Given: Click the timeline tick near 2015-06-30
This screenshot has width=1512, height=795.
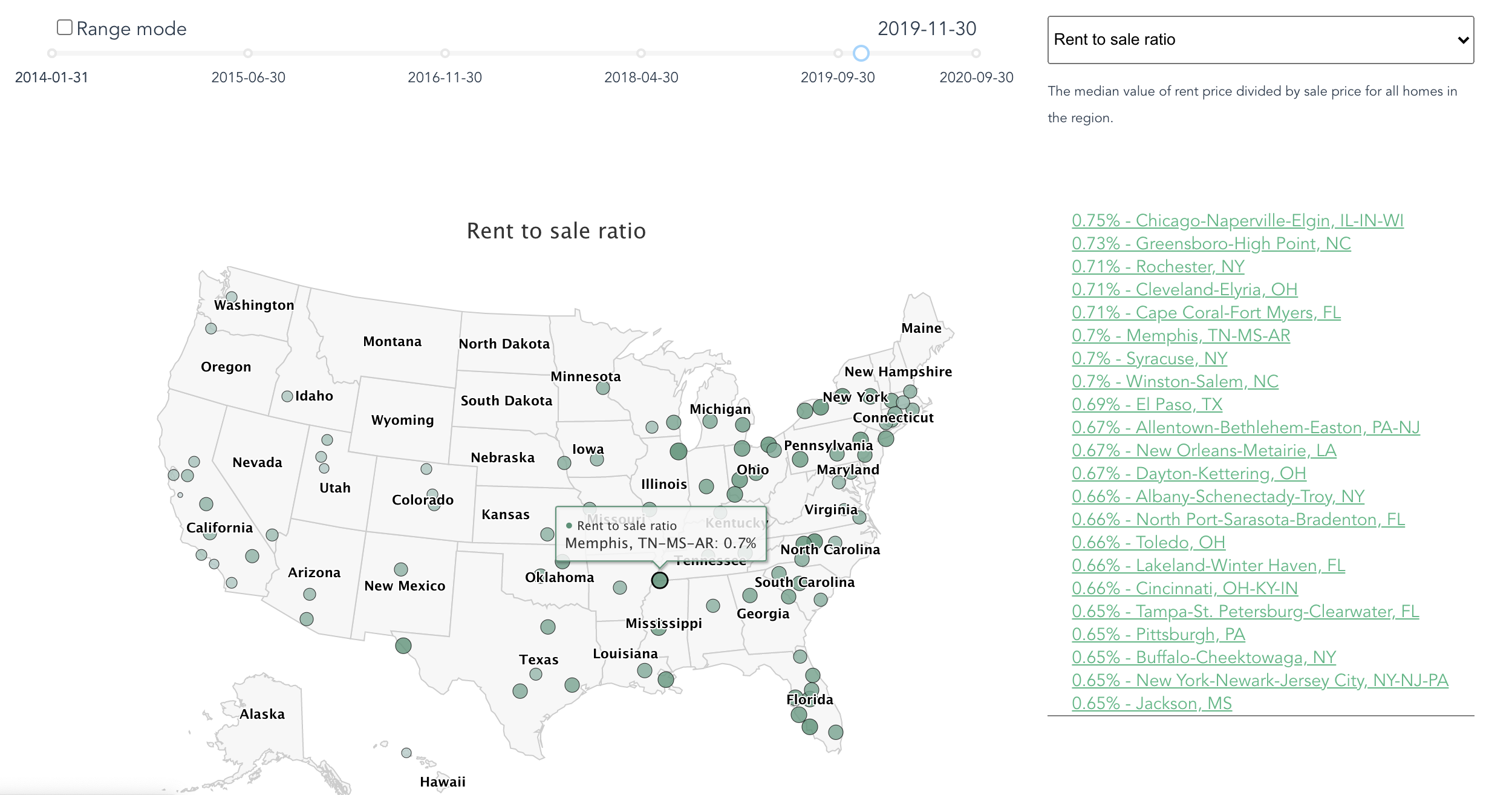Looking at the screenshot, I should point(248,54).
